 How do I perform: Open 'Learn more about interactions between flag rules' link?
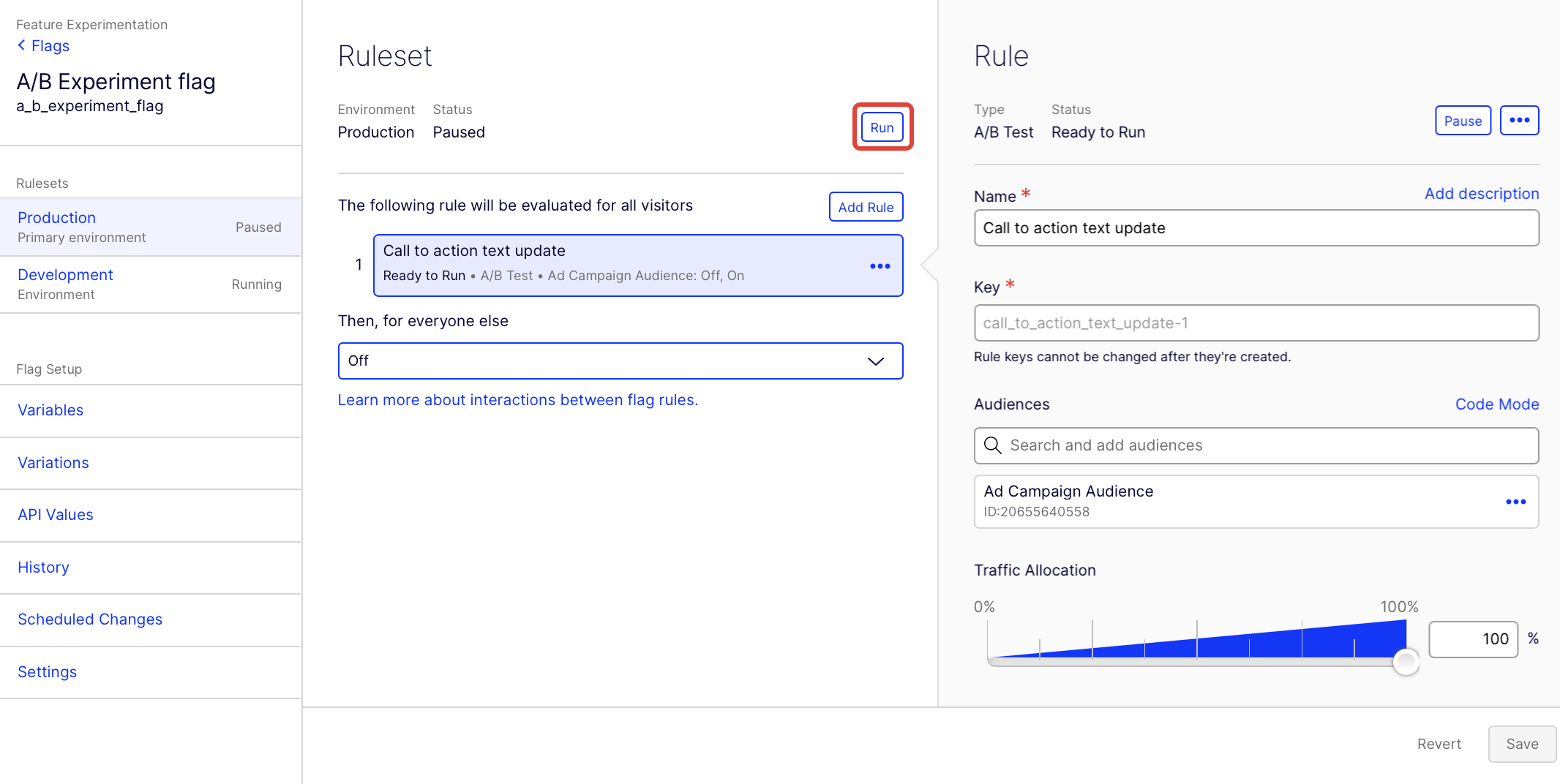pyautogui.click(x=517, y=400)
